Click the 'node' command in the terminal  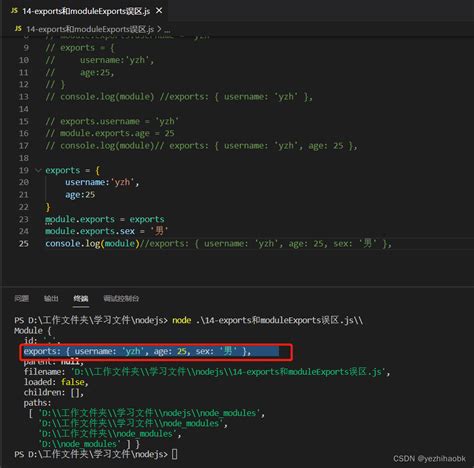tap(182, 320)
